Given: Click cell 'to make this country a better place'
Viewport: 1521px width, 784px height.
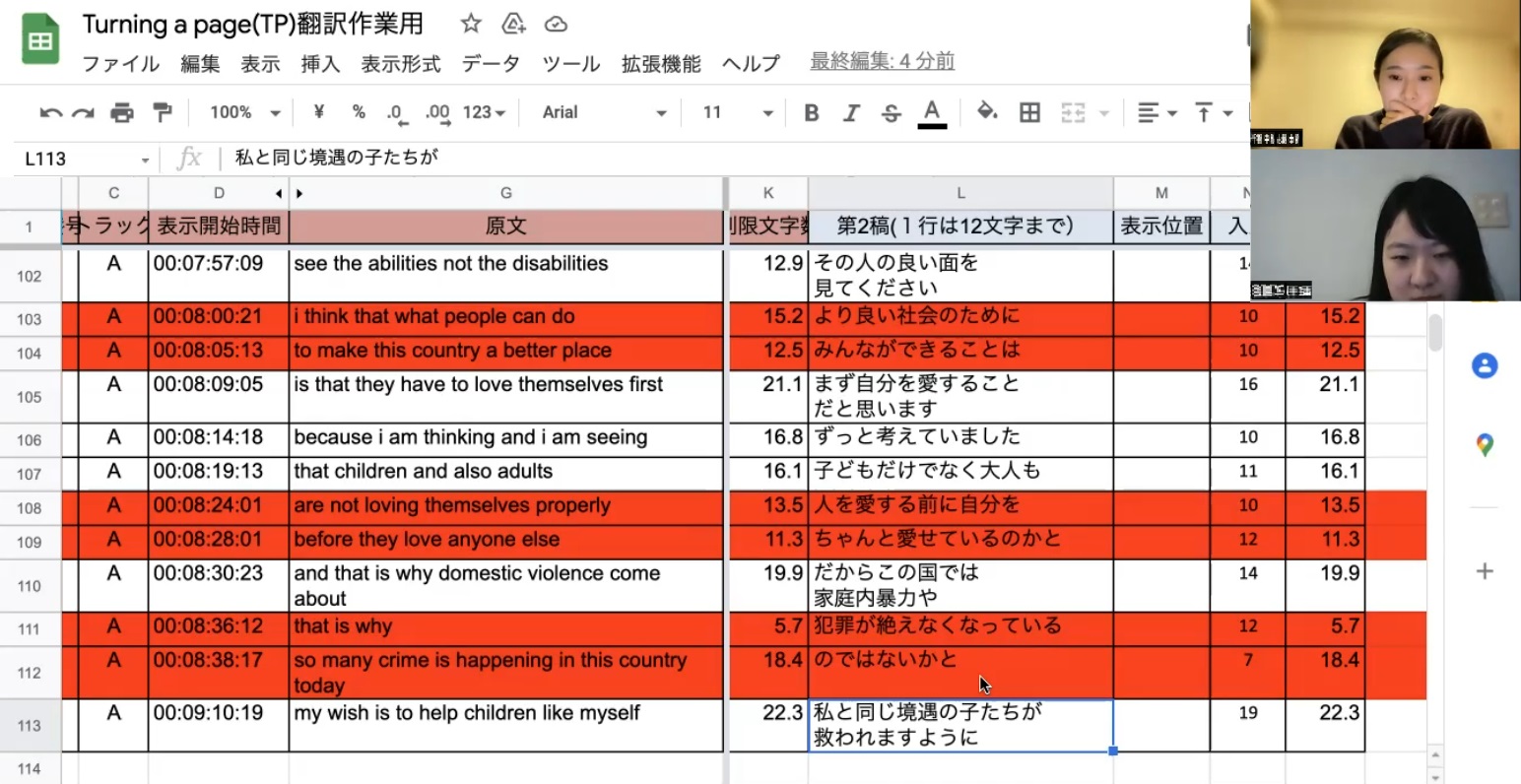Looking at the screenshot, I should click(x=506, y=352).
